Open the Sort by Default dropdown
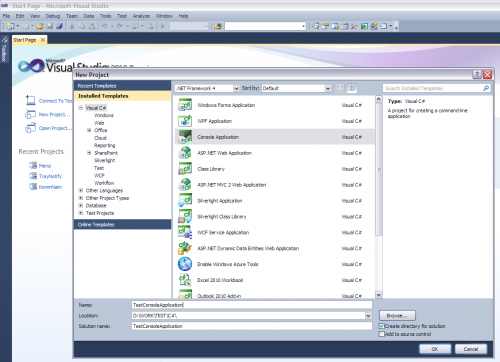 [328, 88]
